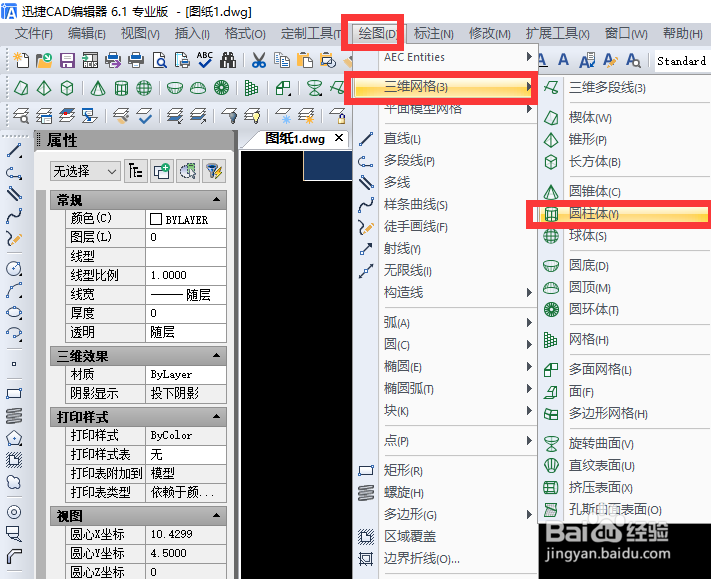This screenshot has height=579, width=711.
Task: Open the 文件(F) menu
Action: click(x=34, y=34)
